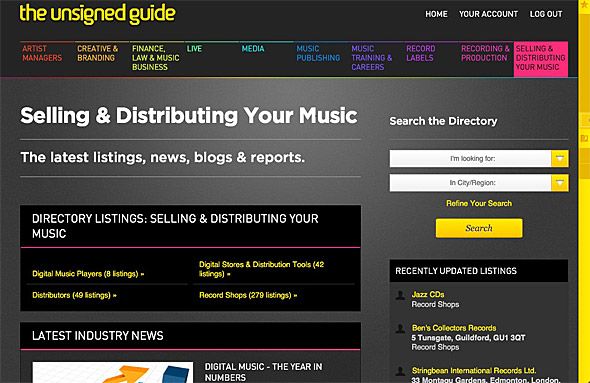Click the person icon beside Ben's Collectors Records
Image resolution: width=590 pixels, height=383 pixels.
tap(400, 328)
